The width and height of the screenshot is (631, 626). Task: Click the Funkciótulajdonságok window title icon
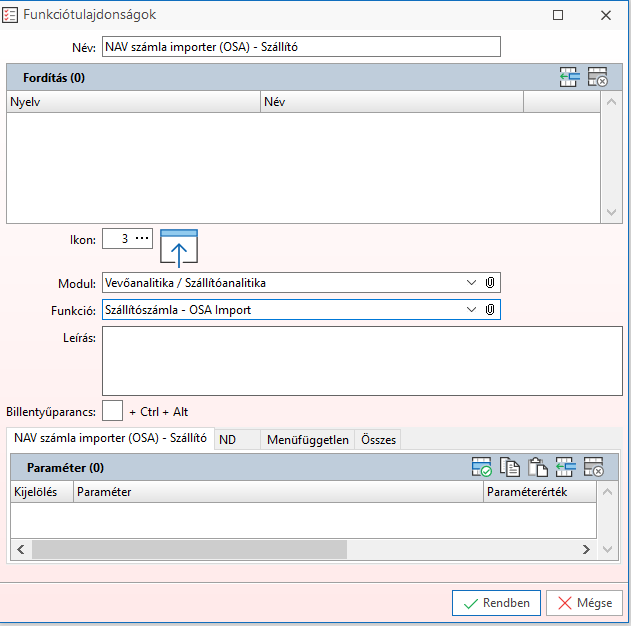10,15
